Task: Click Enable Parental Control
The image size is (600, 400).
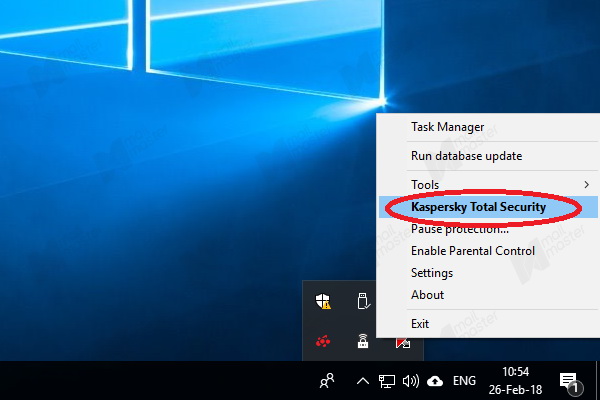Action: (x=488, y=251)
